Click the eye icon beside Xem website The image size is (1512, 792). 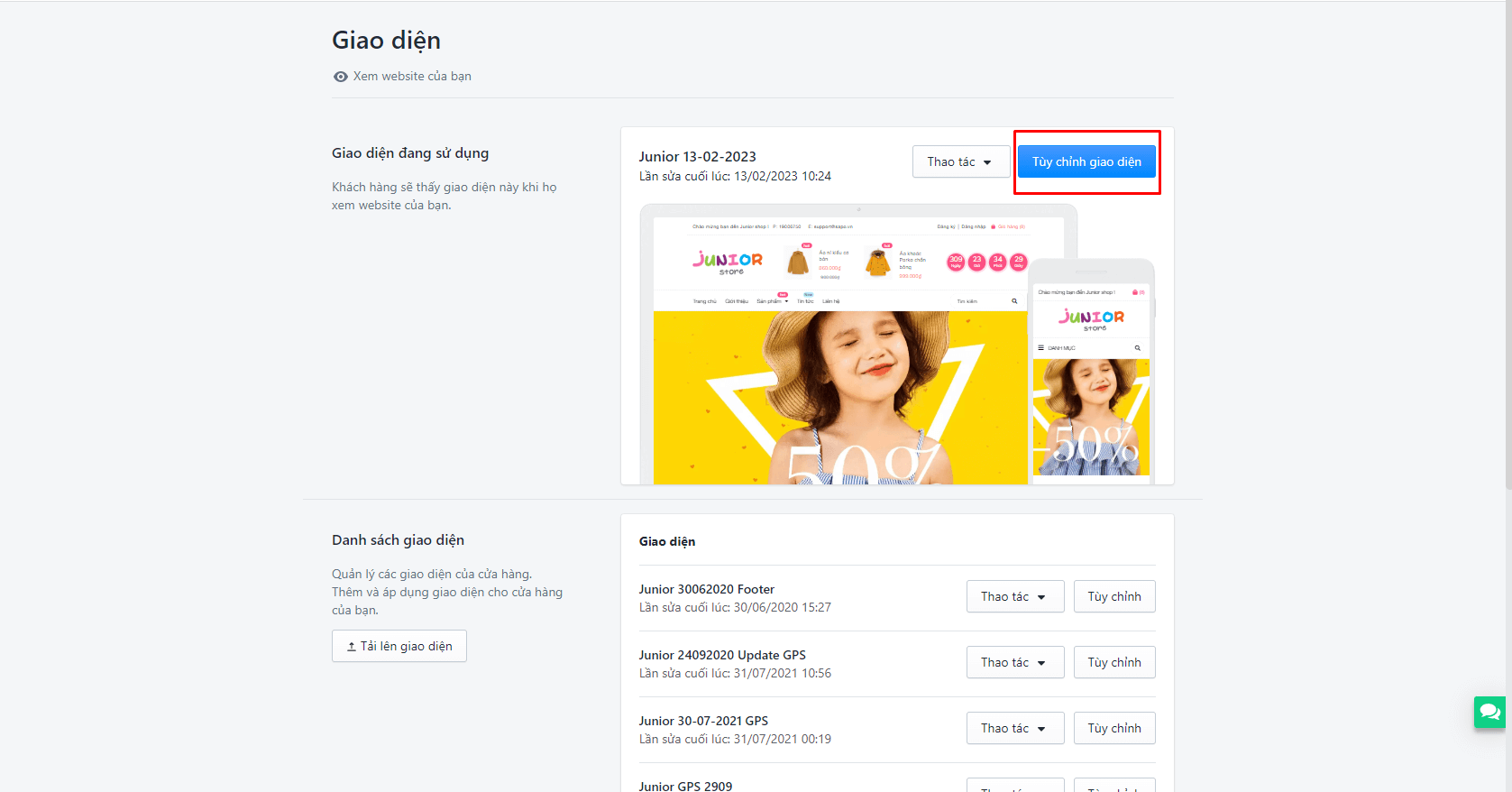(341, 77)
